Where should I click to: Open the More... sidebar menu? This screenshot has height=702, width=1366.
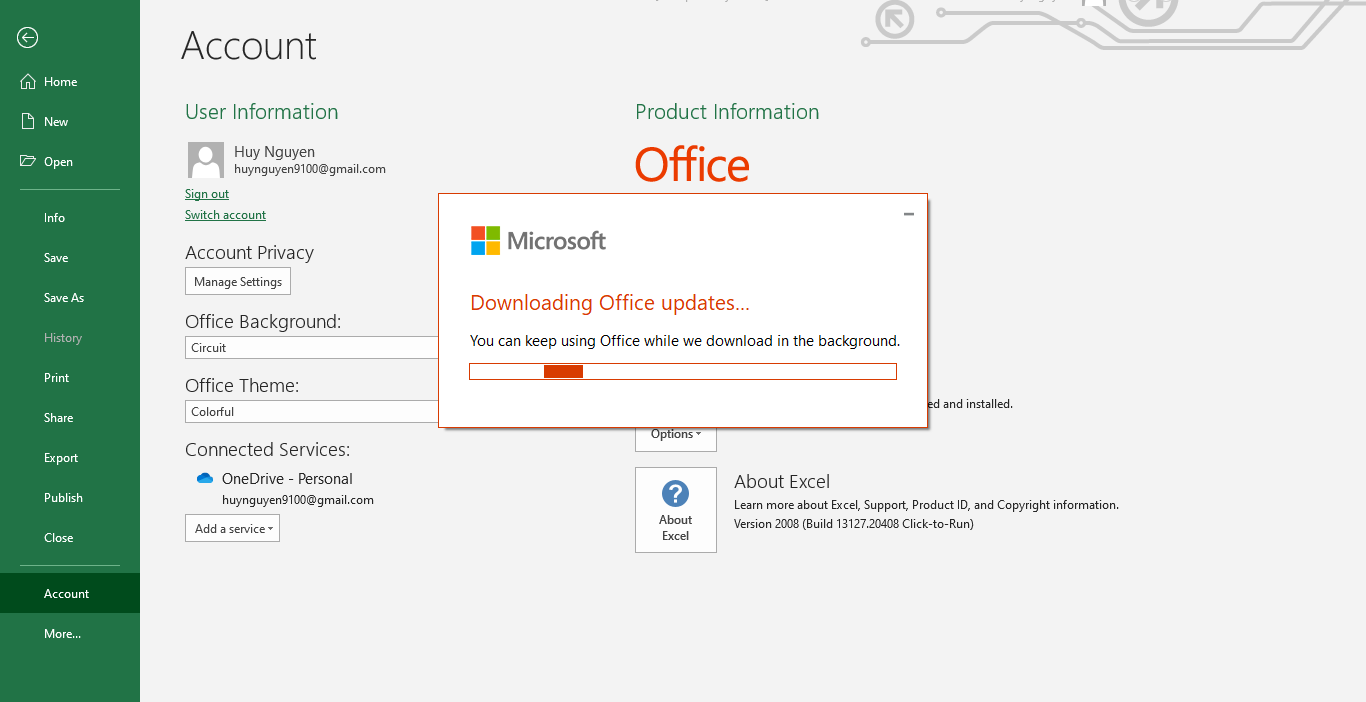click(62, 633)
